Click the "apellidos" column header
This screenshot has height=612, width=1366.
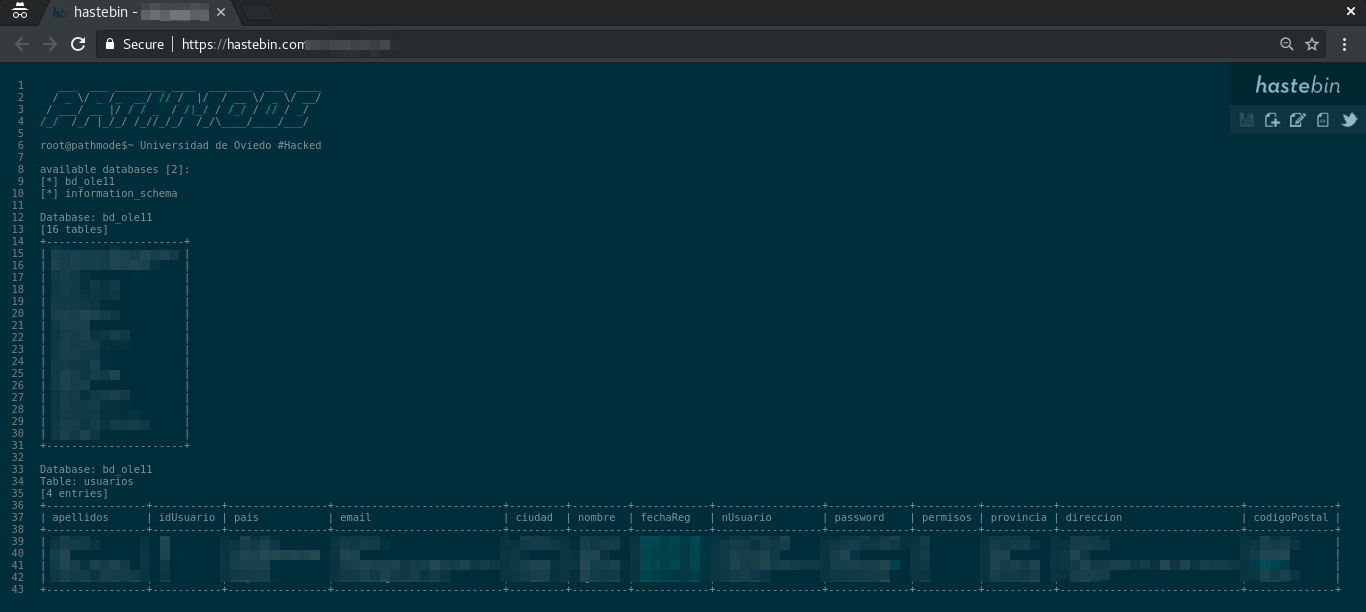pos(81,517)
